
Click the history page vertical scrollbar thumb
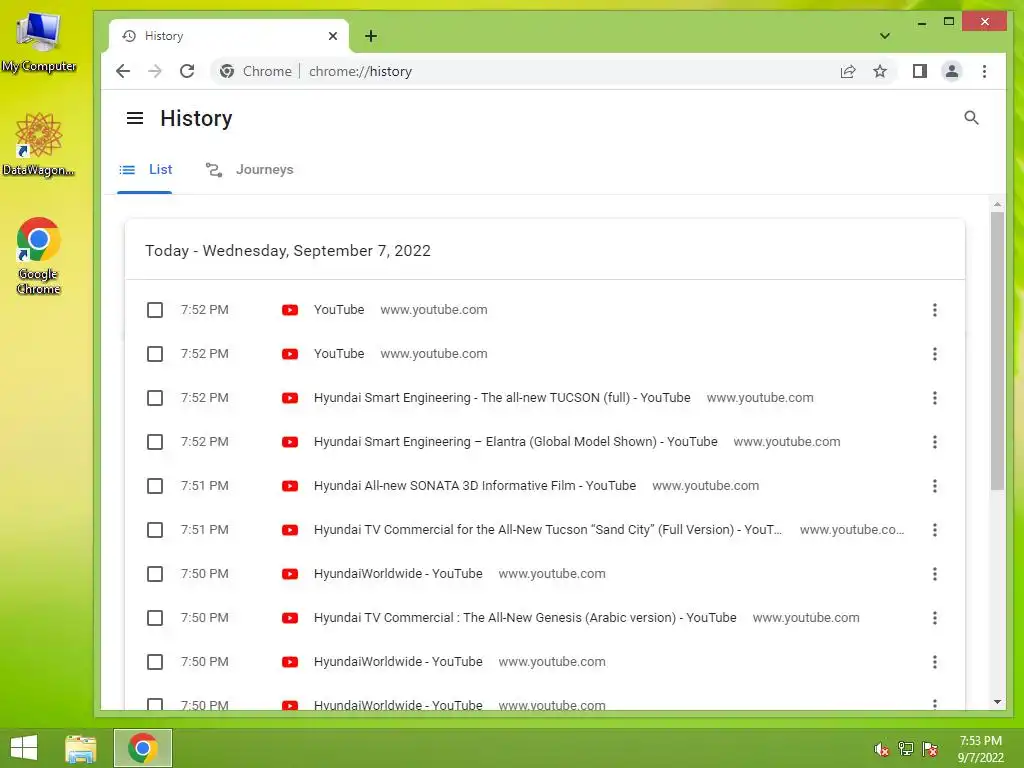point(997,350)
